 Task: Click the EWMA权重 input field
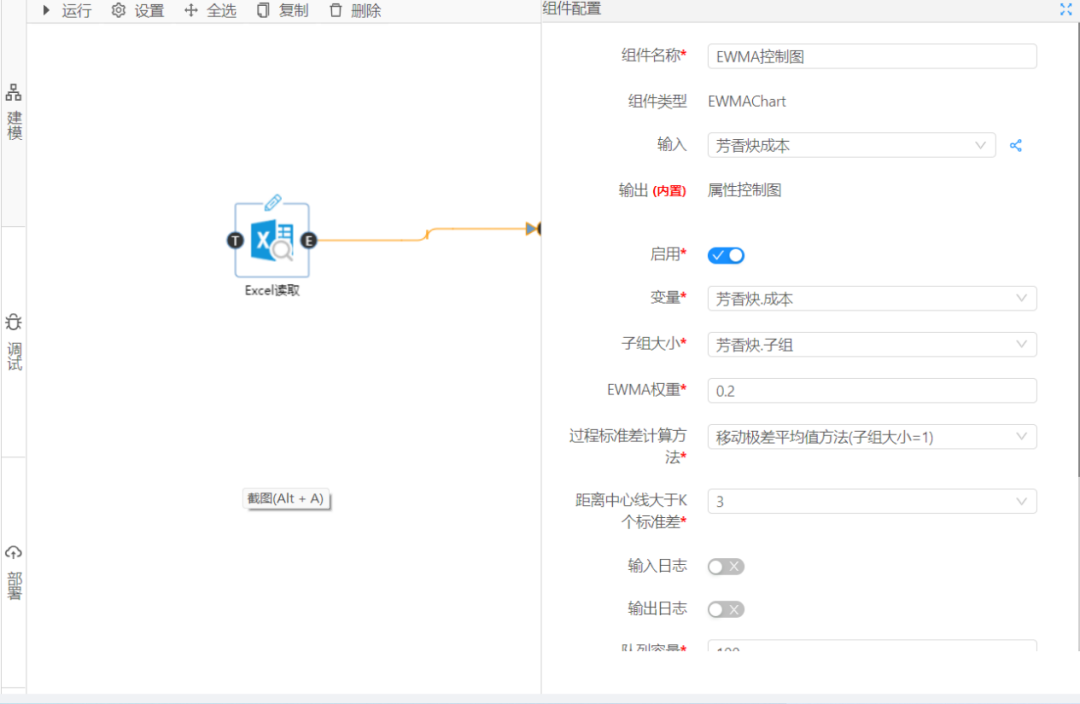click(871, 391)
